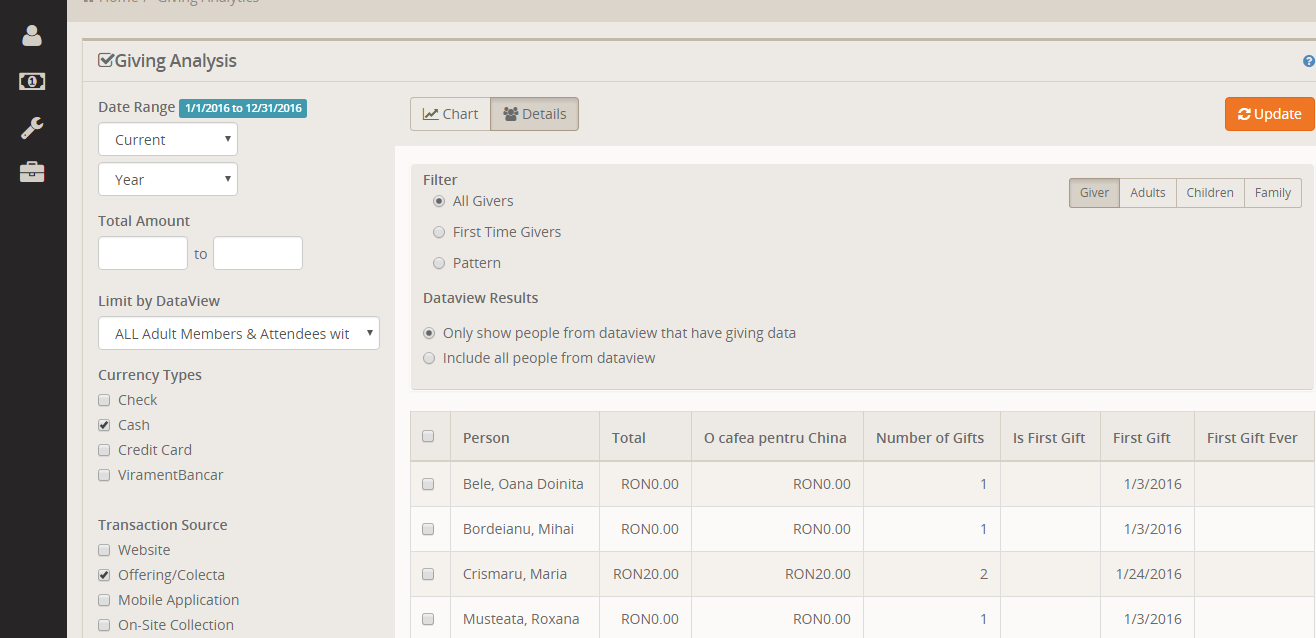Image resolution: width=1316 pixels, height=638 pixels.
Task: Expand the Year period dropdown
Action: pos(168,180)
